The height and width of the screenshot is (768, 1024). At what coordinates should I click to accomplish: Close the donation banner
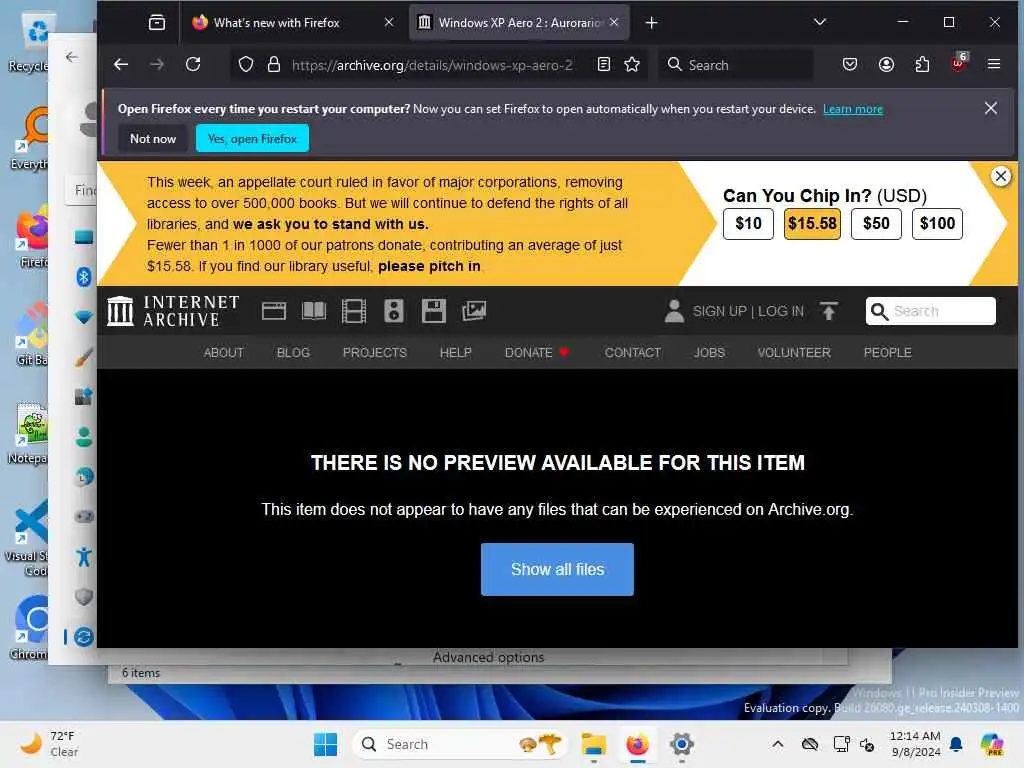click(1000, 176)
